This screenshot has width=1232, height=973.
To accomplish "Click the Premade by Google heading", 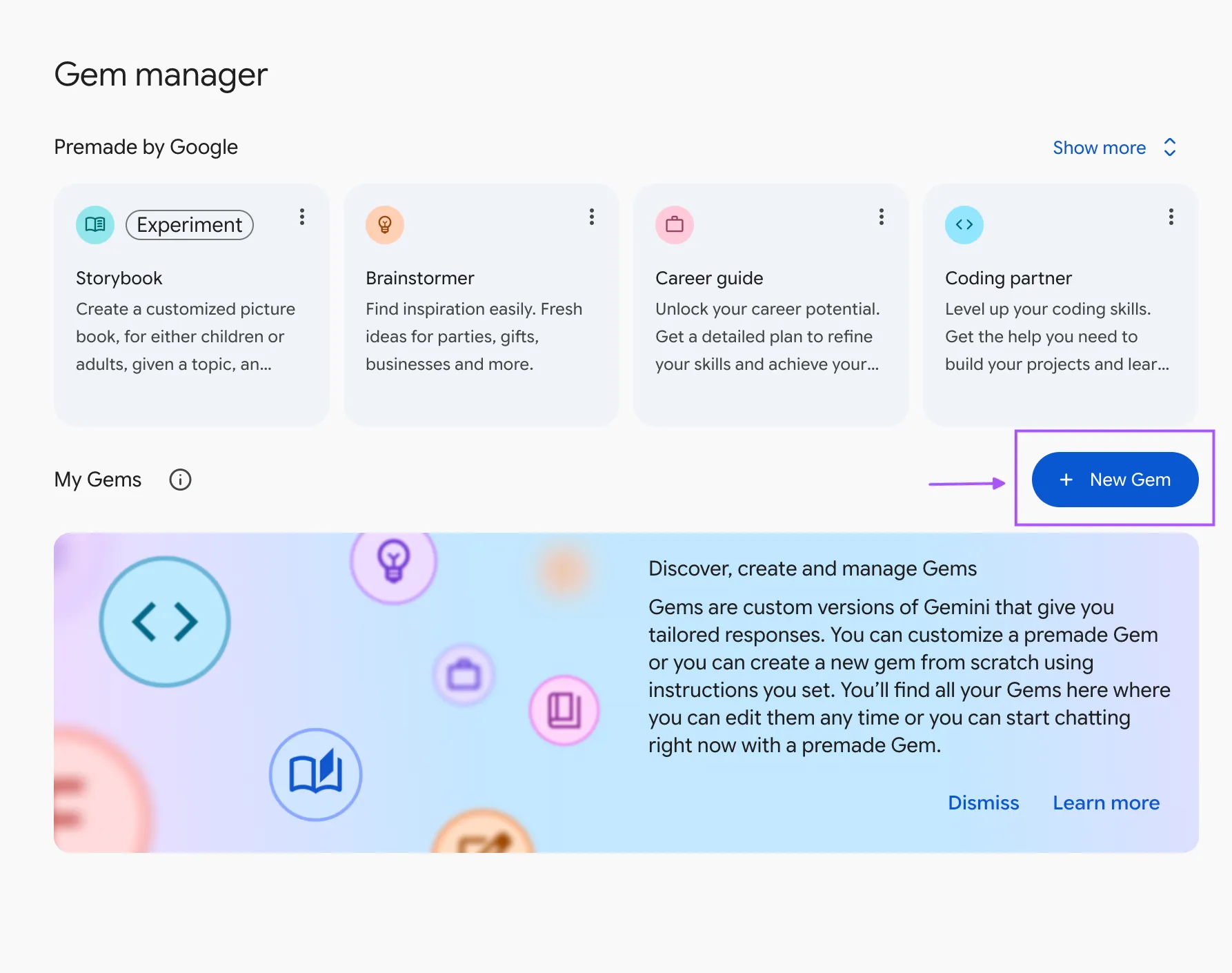I will click(x=146, y=147).
